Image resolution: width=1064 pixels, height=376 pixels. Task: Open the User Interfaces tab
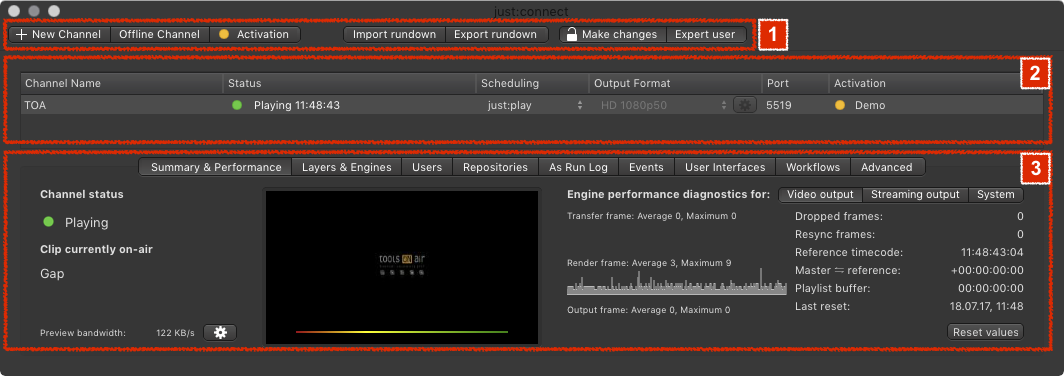[x=725, y=167]
